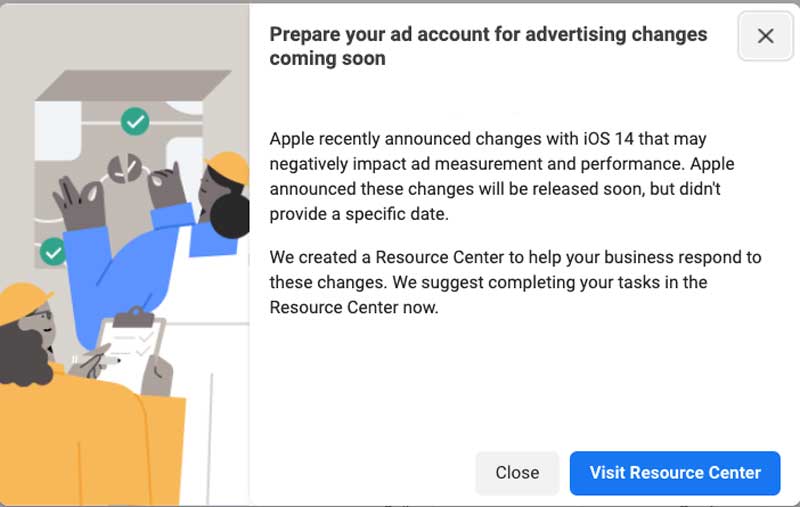This screenshot has width=800, height=507.
Task: Dismiss the dialog with the X icon
Action: pos(765,36)
